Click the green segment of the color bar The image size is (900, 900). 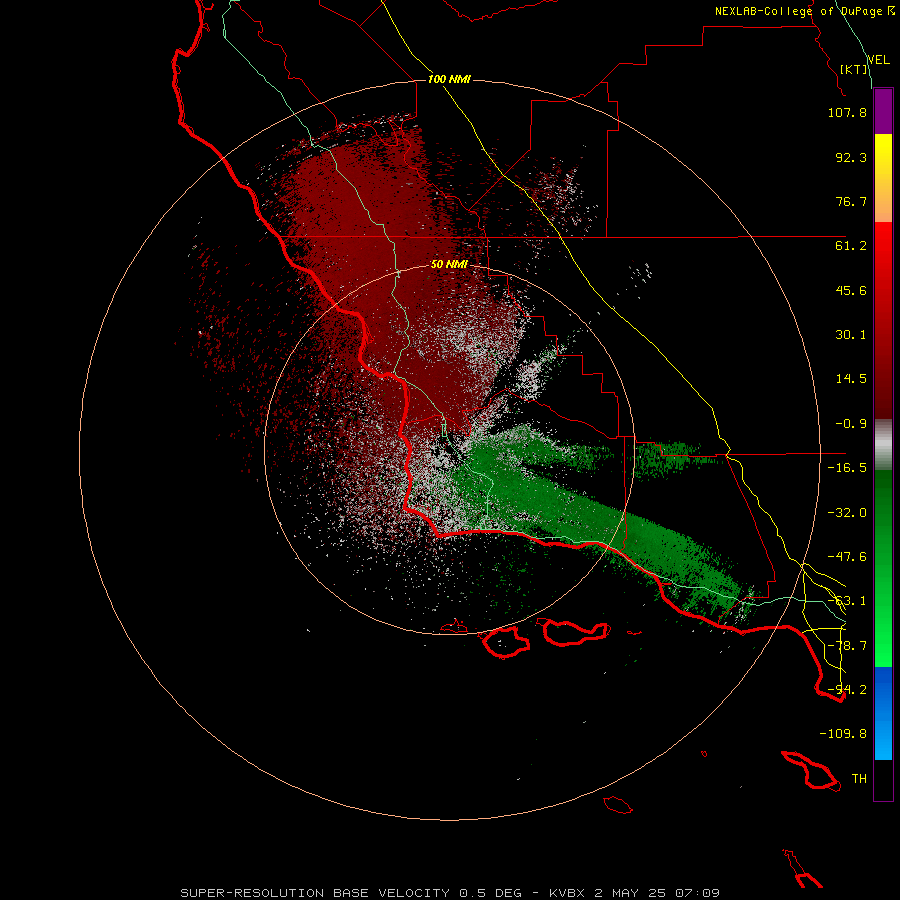click(883, 568)
